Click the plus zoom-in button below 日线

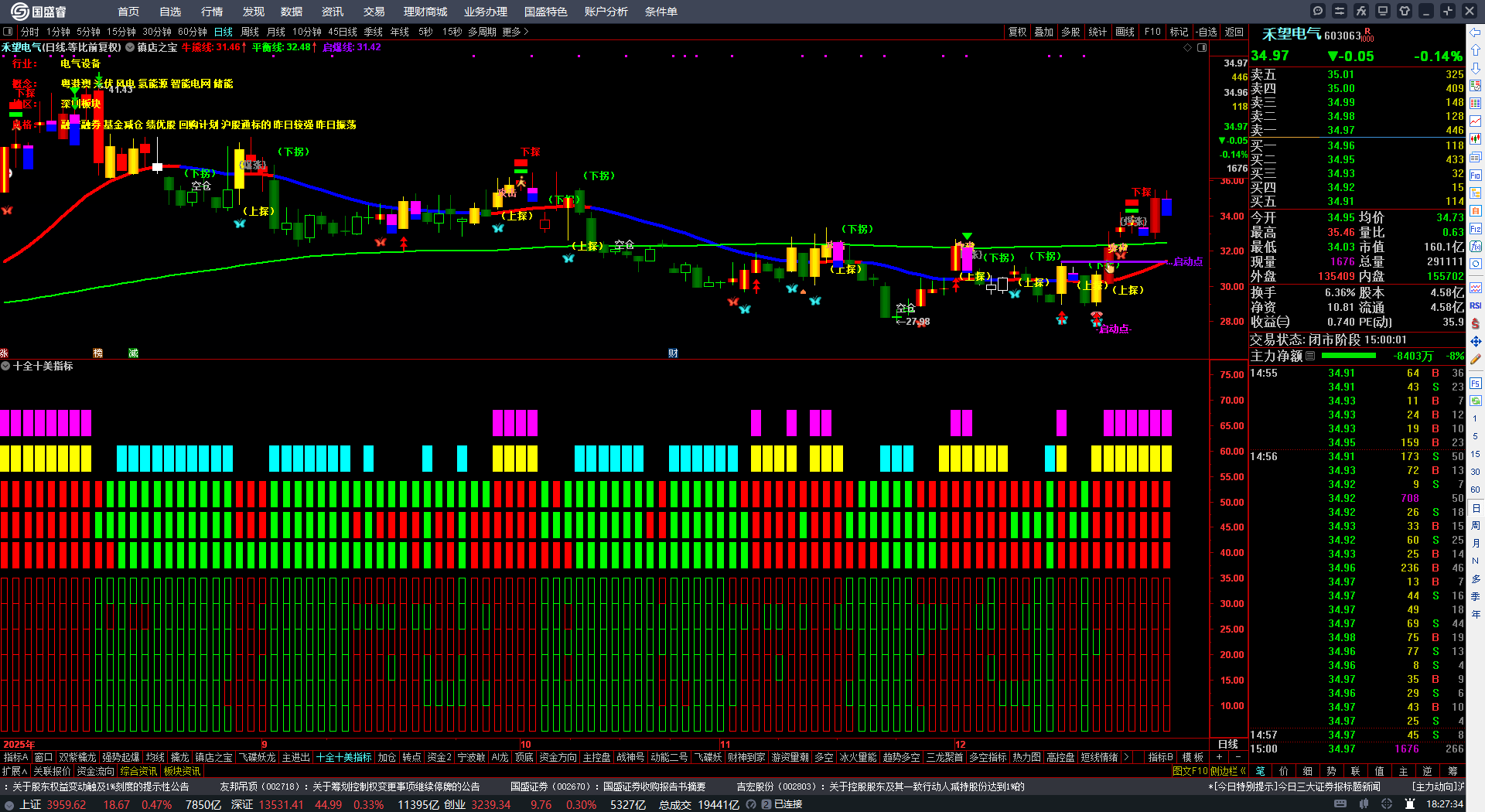[x=1220, y=757]
